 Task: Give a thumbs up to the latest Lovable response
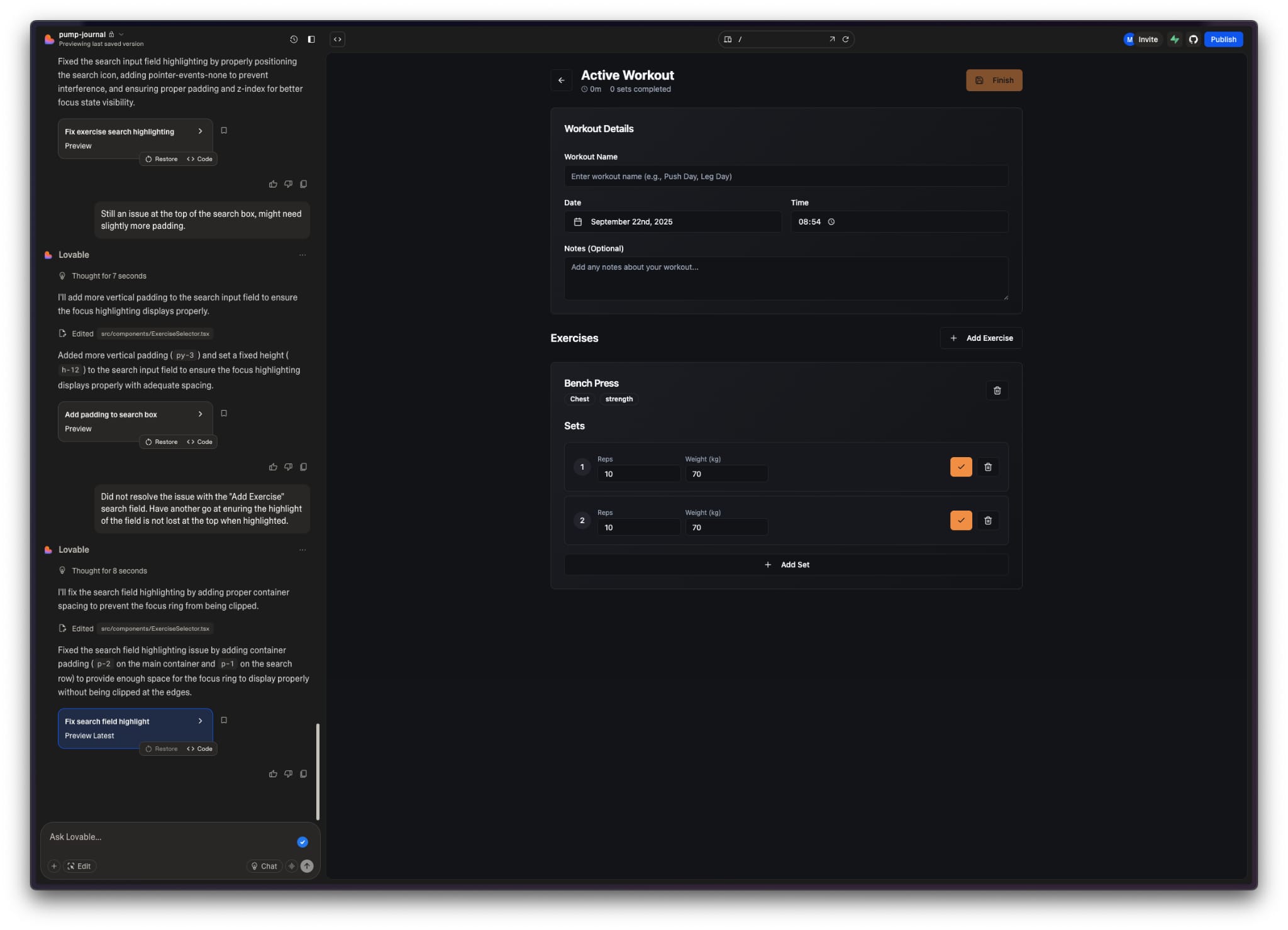273,773
